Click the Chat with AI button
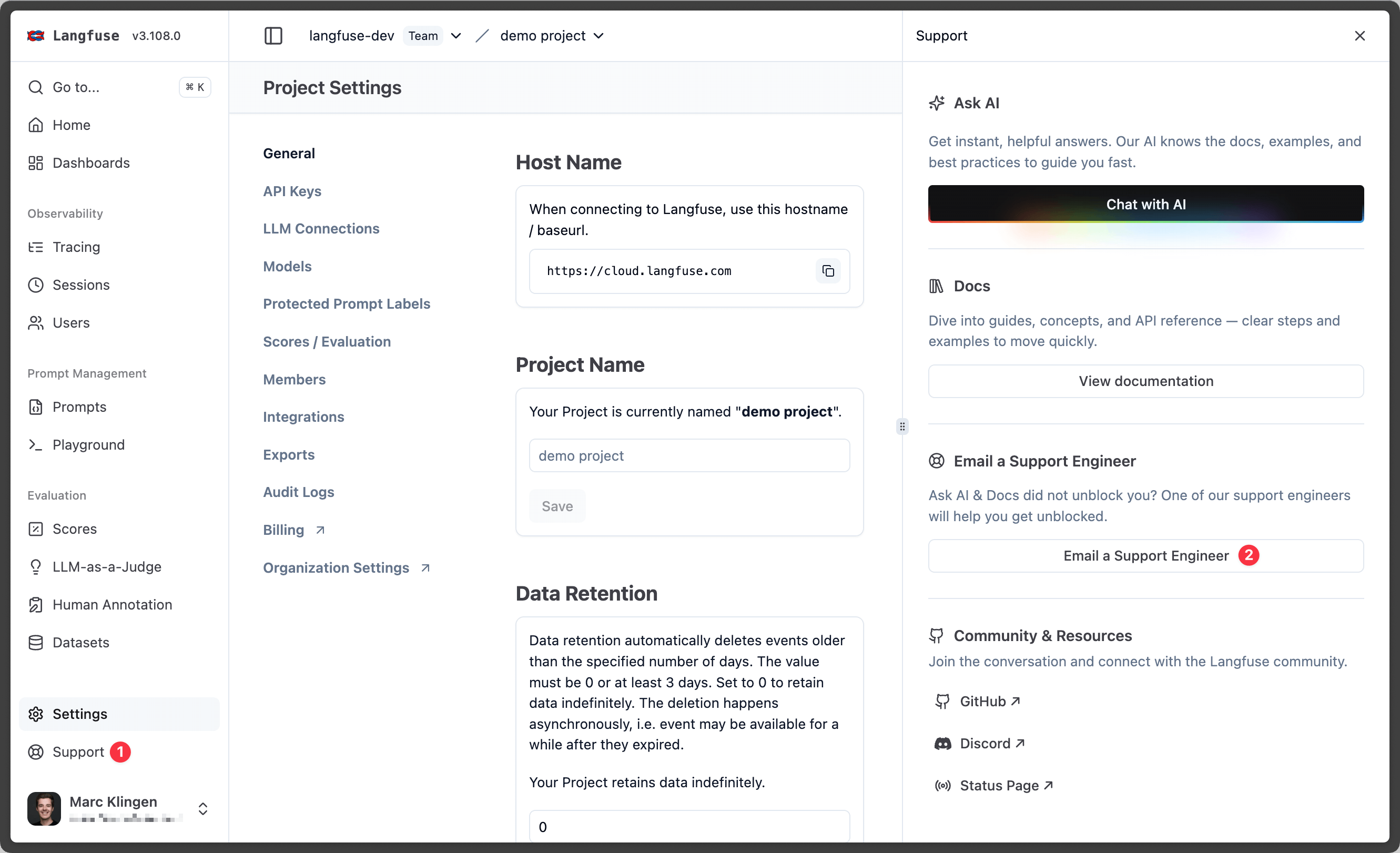The height and width of the screenshot is (853, 1400). click(1145, 204)
